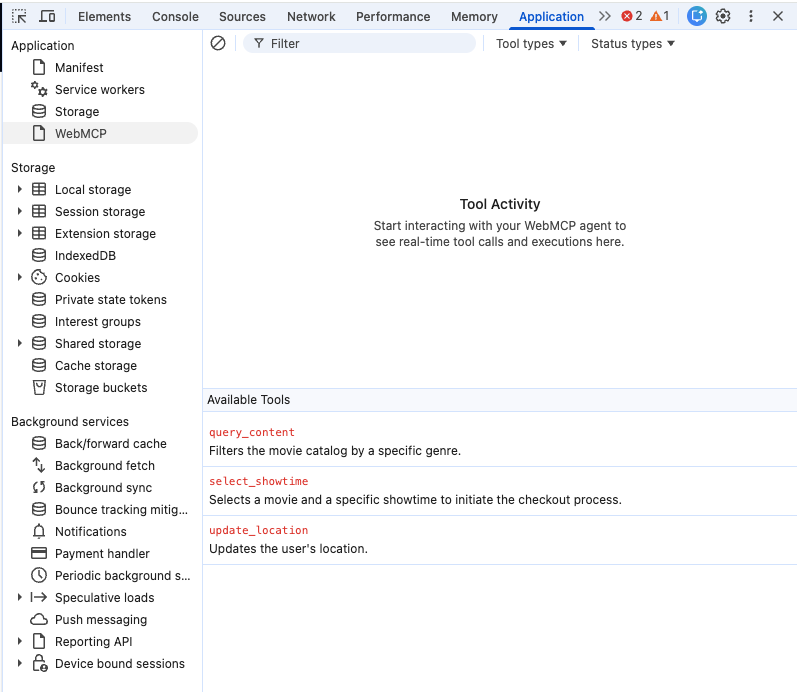Image resolution: width=797 pixels, height=692 pixels.
Task: Click the Local storage grid icon
Action: pyautogui.click(x=39, y=189)
